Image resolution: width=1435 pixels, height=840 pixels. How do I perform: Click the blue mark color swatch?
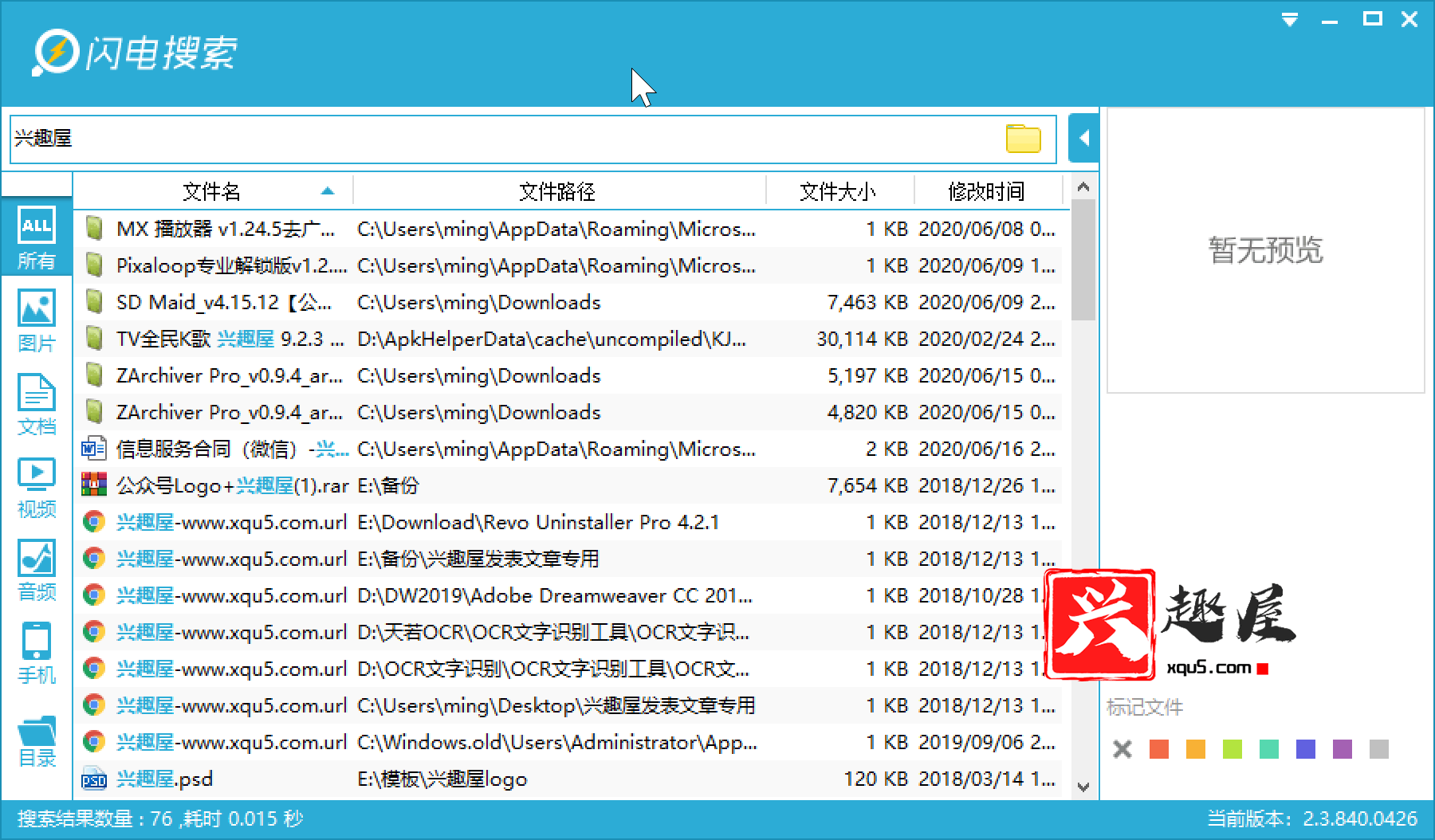(1306, 748)
